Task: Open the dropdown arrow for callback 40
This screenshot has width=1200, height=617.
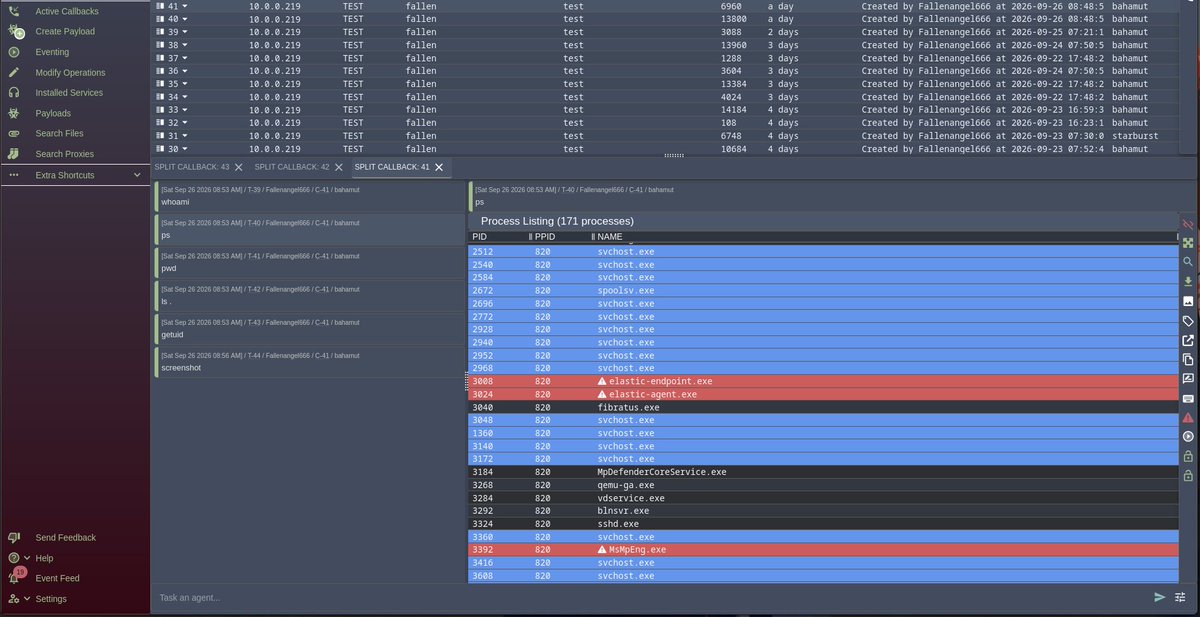Action: pos(185,19)
